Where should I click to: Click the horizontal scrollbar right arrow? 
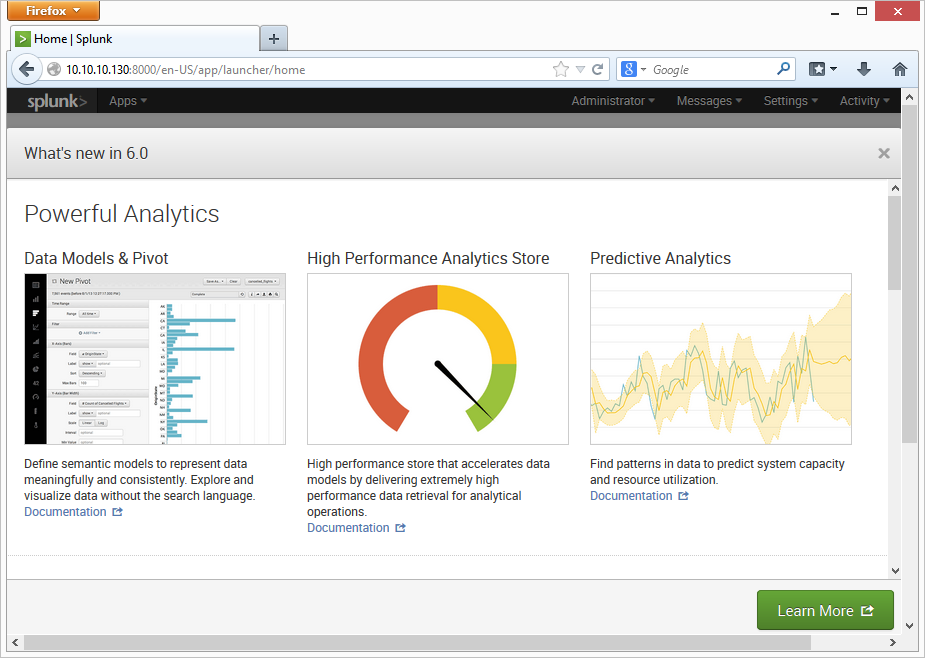click(893, 642)
